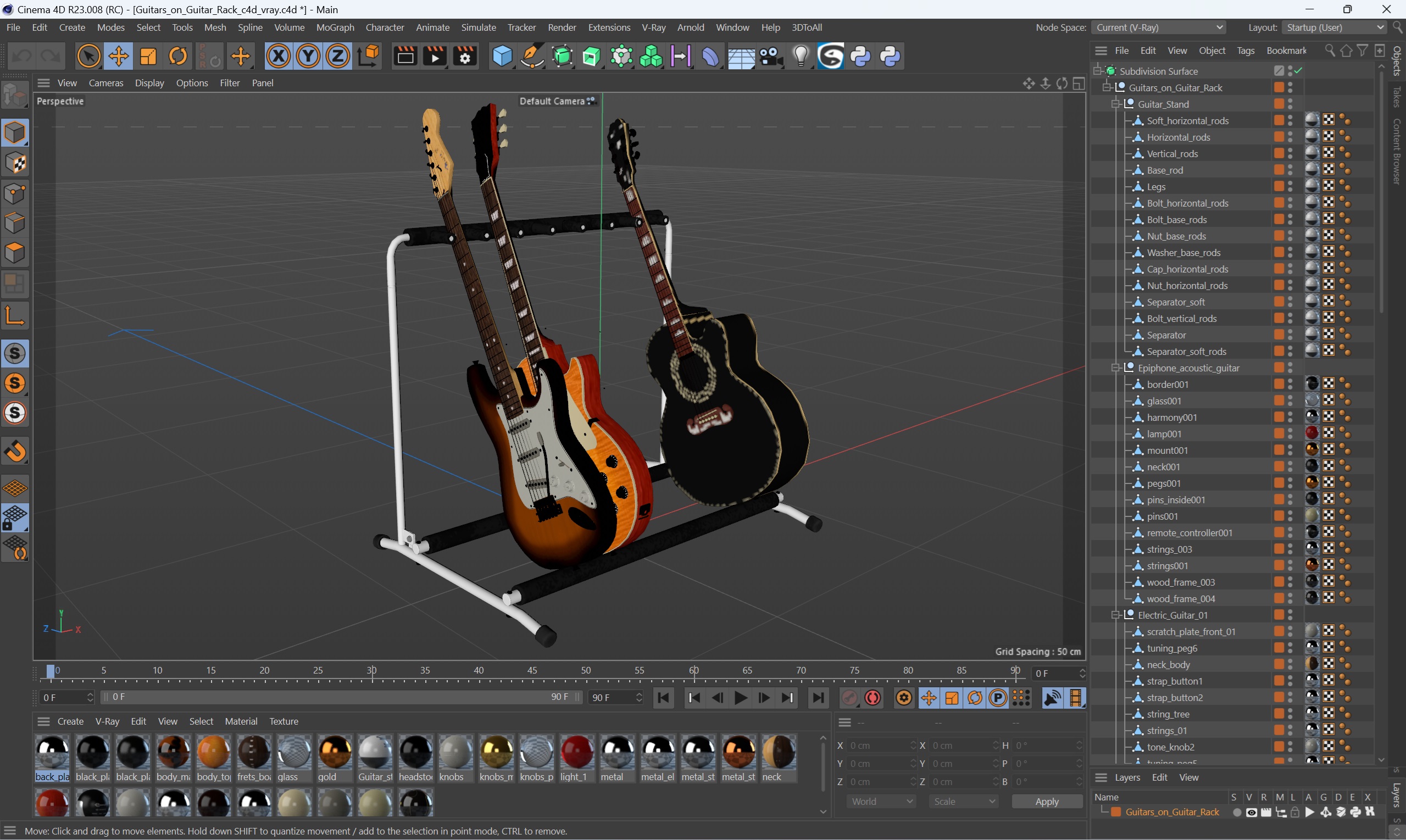Open Edit Render Settings icon
This screenshot has width=1406, height=840.
pyautogui.click(x=465, y=57)
